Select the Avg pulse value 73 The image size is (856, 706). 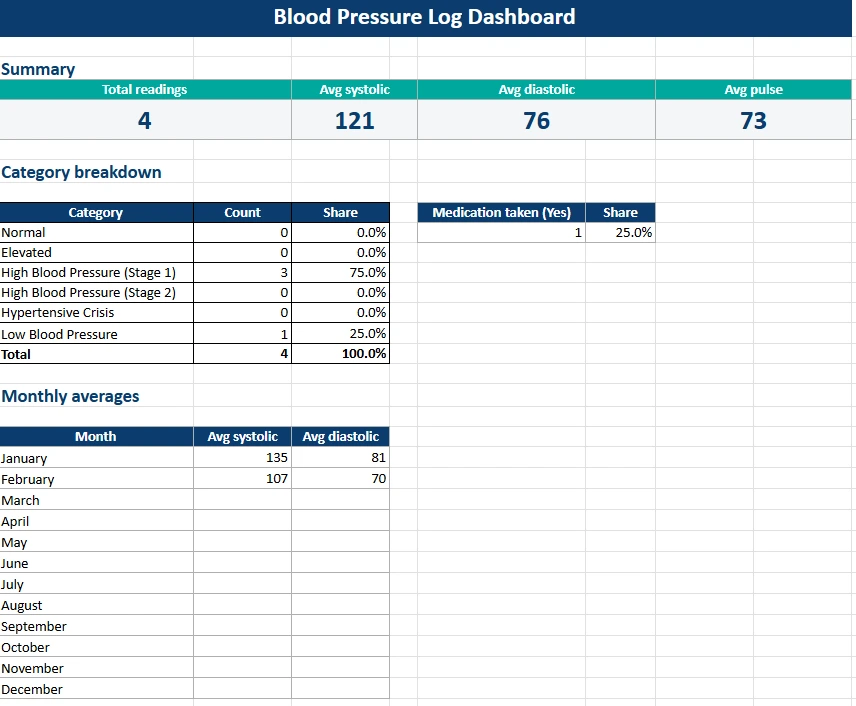pos(753,119)
